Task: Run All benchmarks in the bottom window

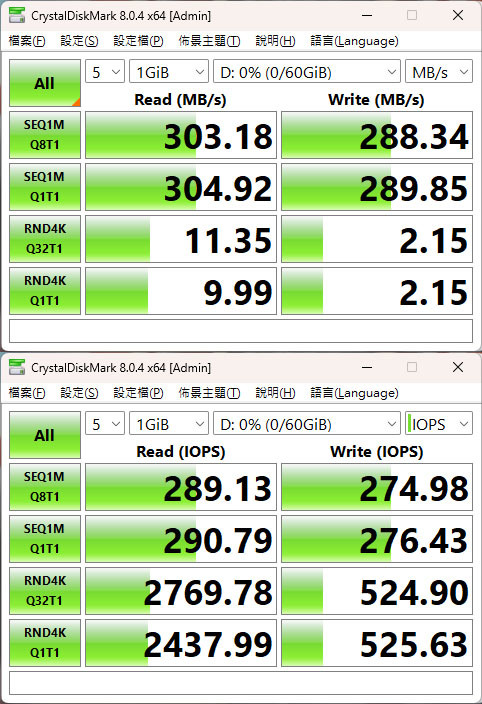Action: 45,435
